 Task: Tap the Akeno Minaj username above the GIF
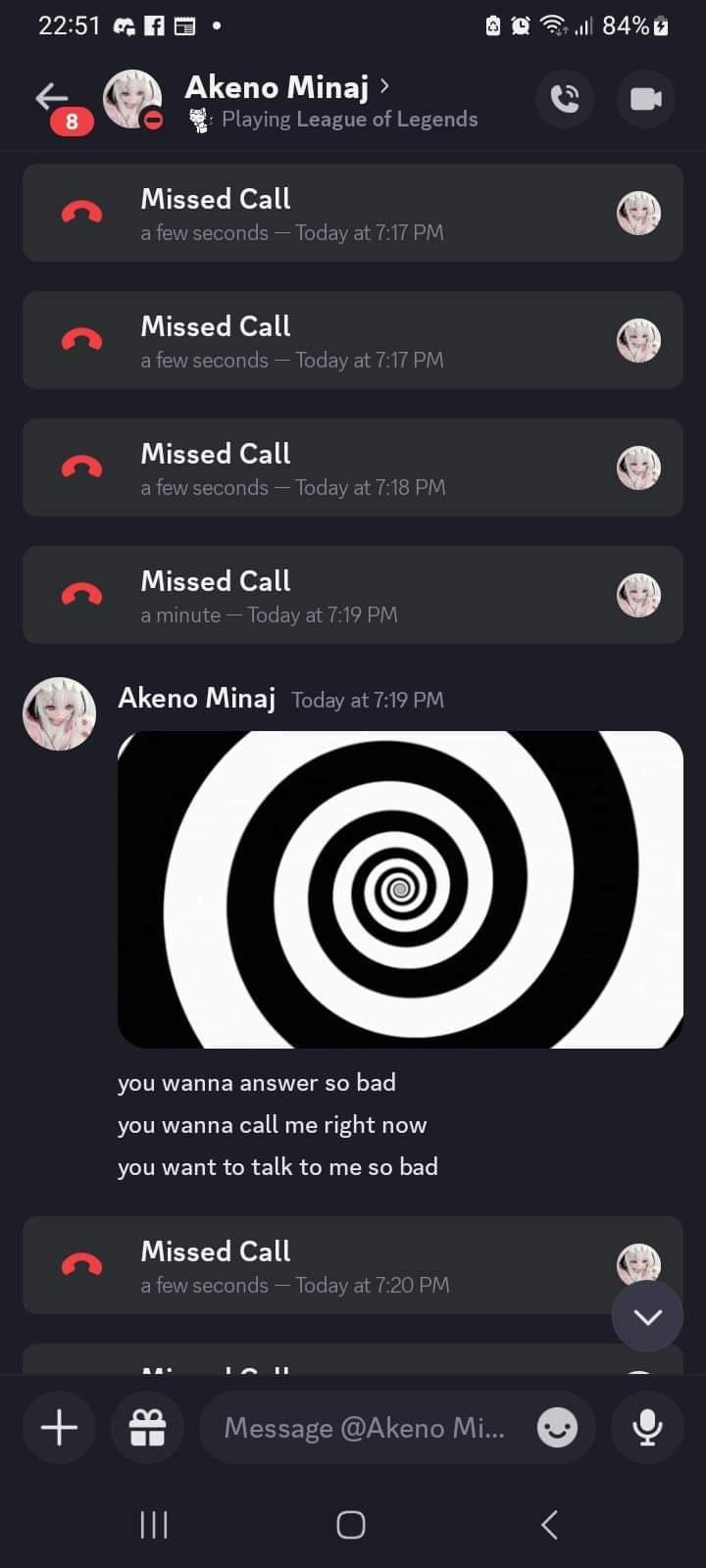(196, 698)
